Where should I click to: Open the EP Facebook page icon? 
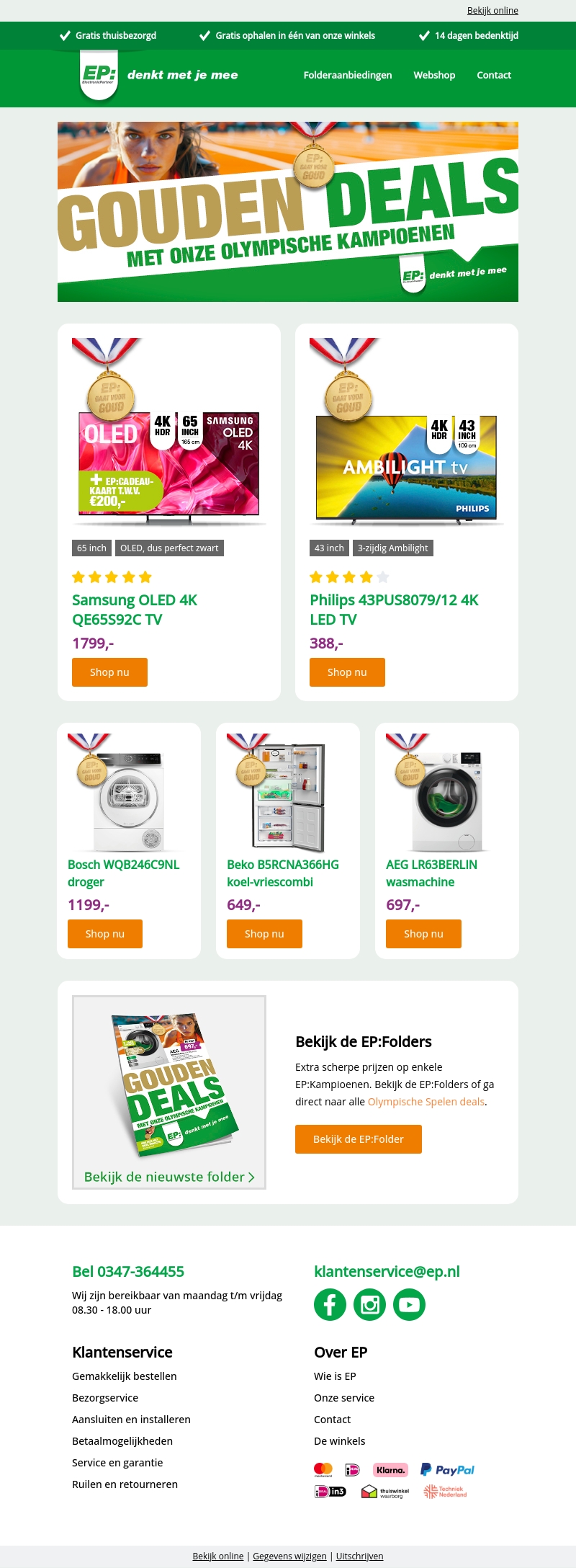pos(330,1304)
